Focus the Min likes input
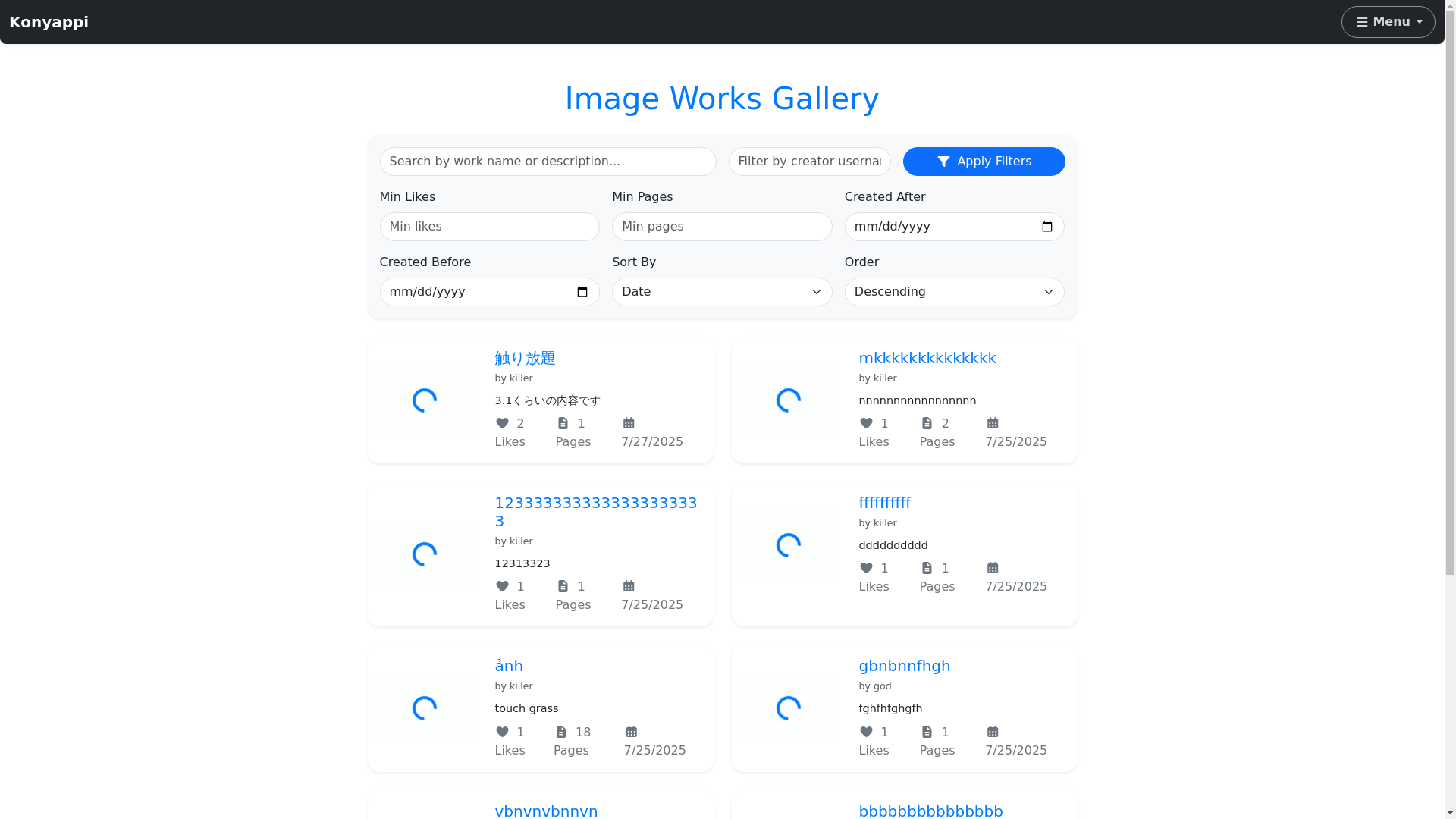 [489, 227]
